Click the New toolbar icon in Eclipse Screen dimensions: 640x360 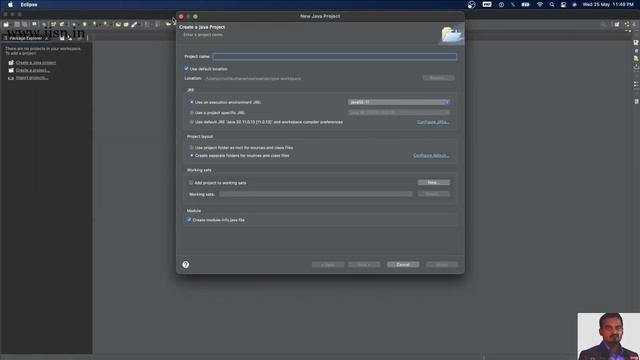(6, 24)
